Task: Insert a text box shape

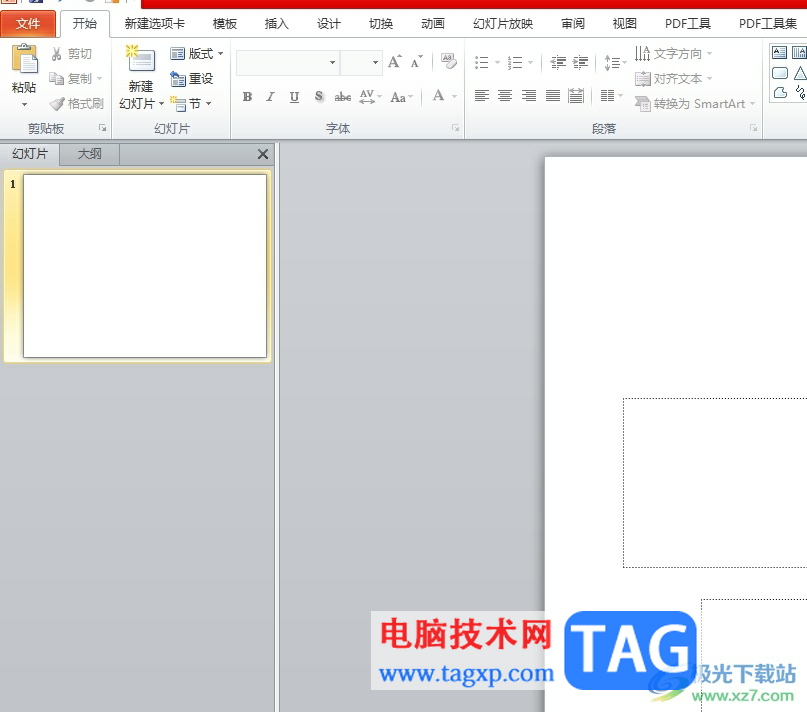Action: pyautogui.click(x=780, y=53)
